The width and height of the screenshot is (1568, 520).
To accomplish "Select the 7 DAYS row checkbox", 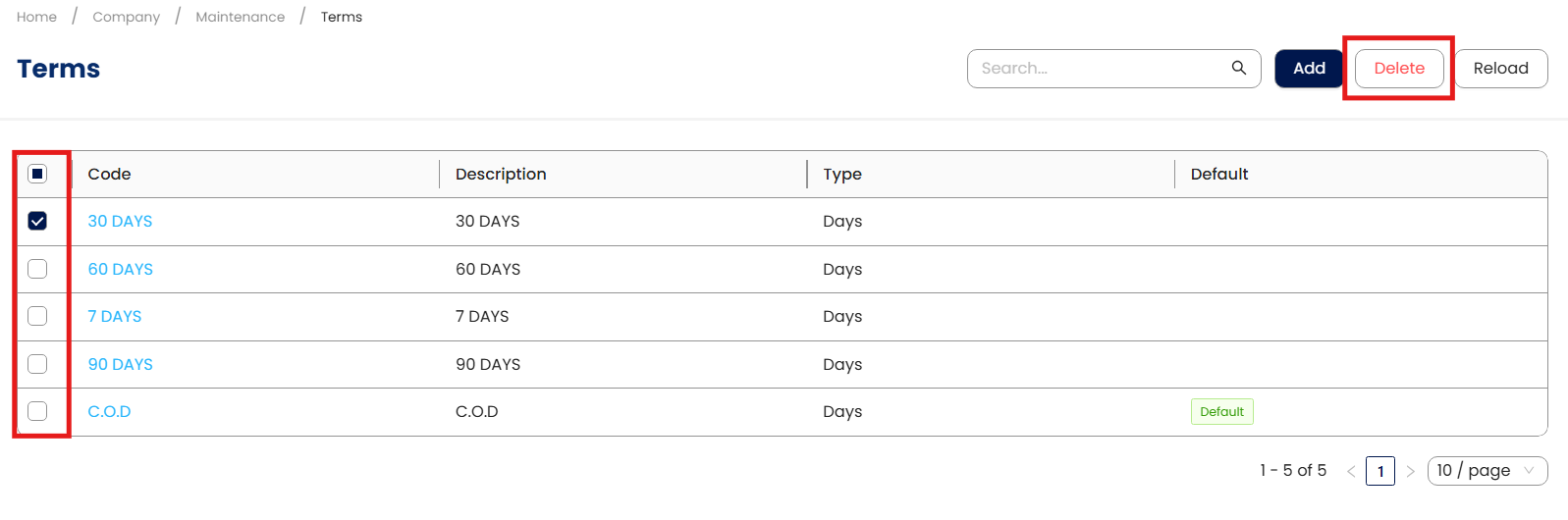I will point(37,316).
